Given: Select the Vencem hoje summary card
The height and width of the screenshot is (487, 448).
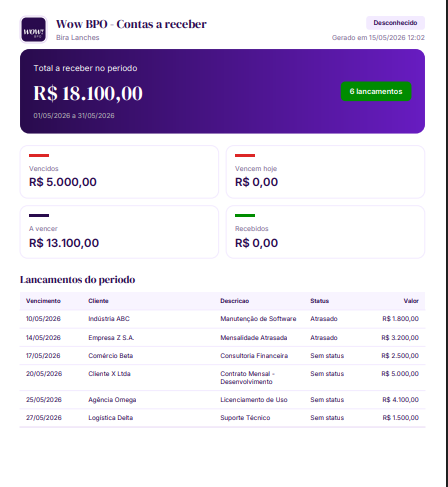Looking at the screenshot, I should pyautogui.click(x=325, y=172).
